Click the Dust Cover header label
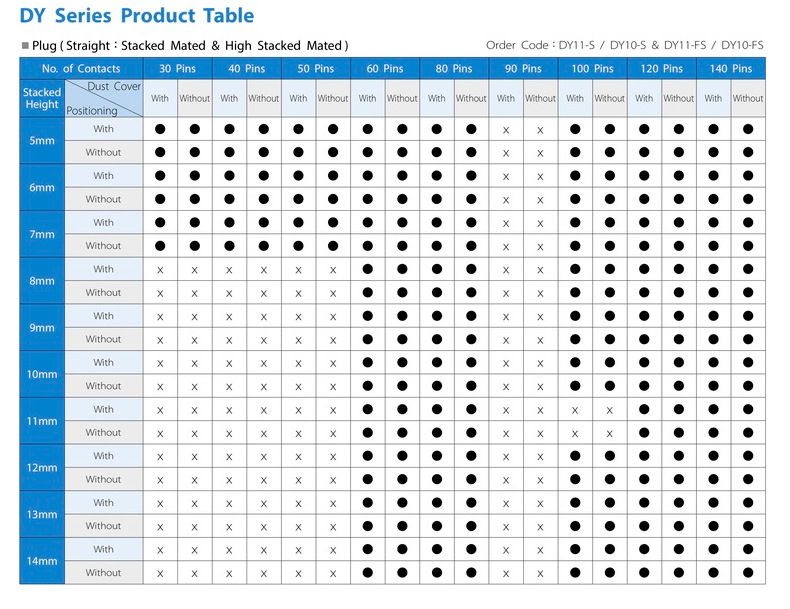This screenshot has width=790, height=609. tap(114, 87)
